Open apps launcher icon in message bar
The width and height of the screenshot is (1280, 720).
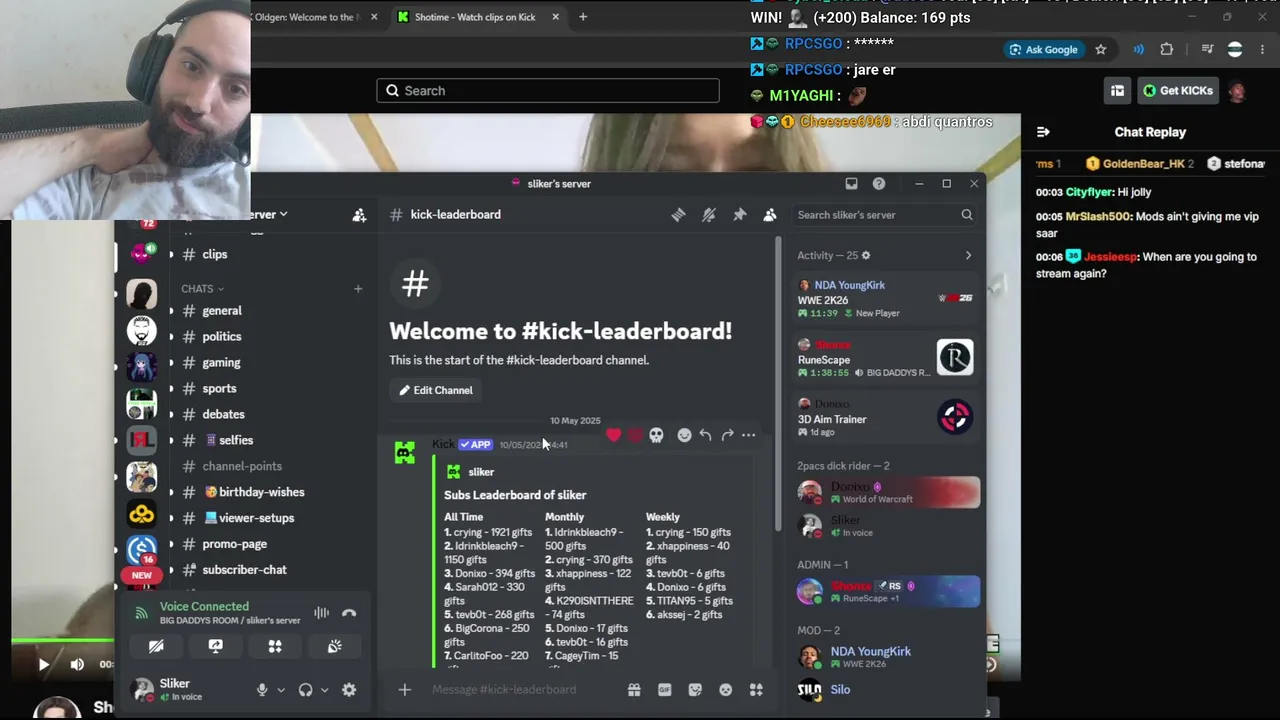756,690
